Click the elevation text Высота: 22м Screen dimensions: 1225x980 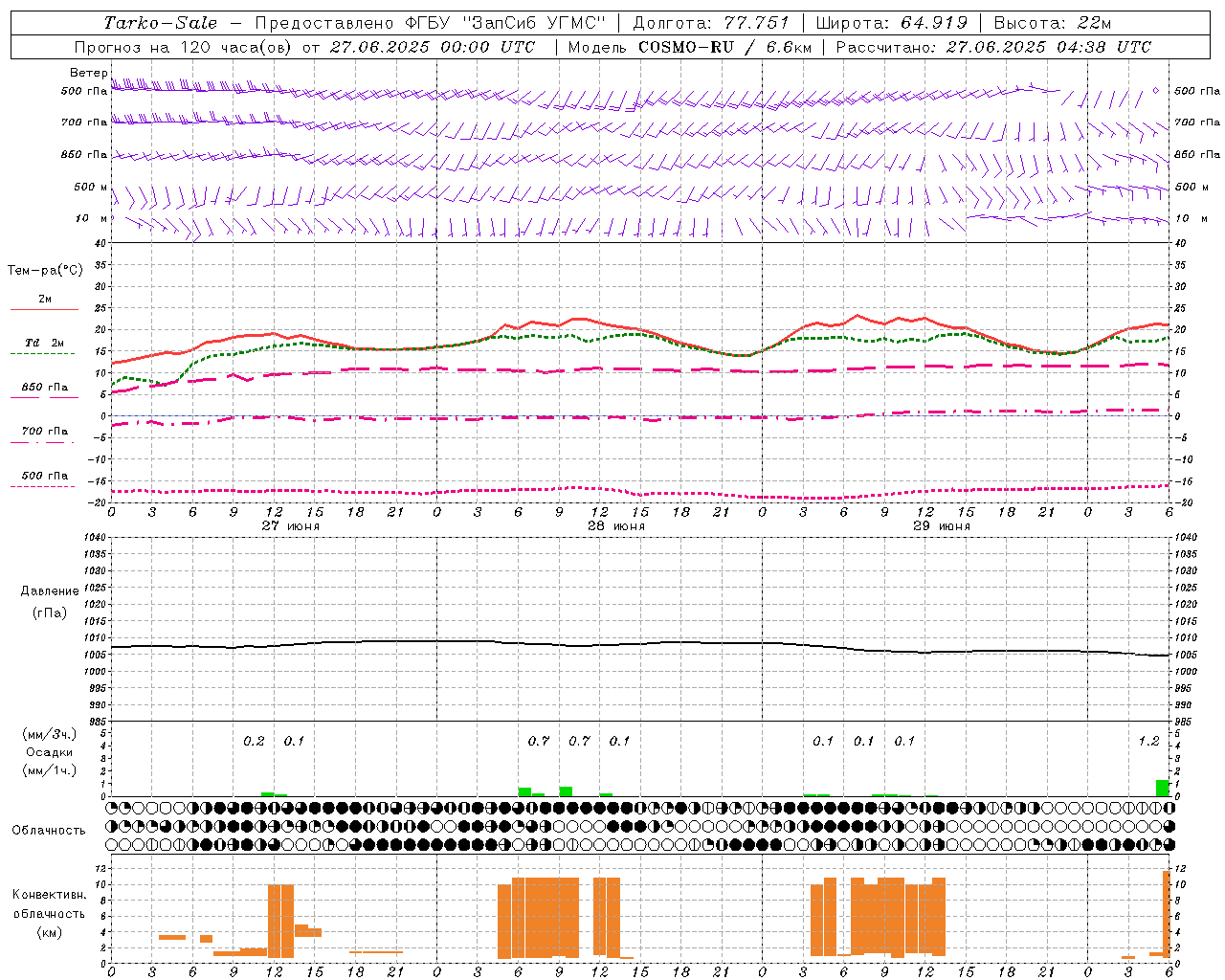tap(1053, 23)
